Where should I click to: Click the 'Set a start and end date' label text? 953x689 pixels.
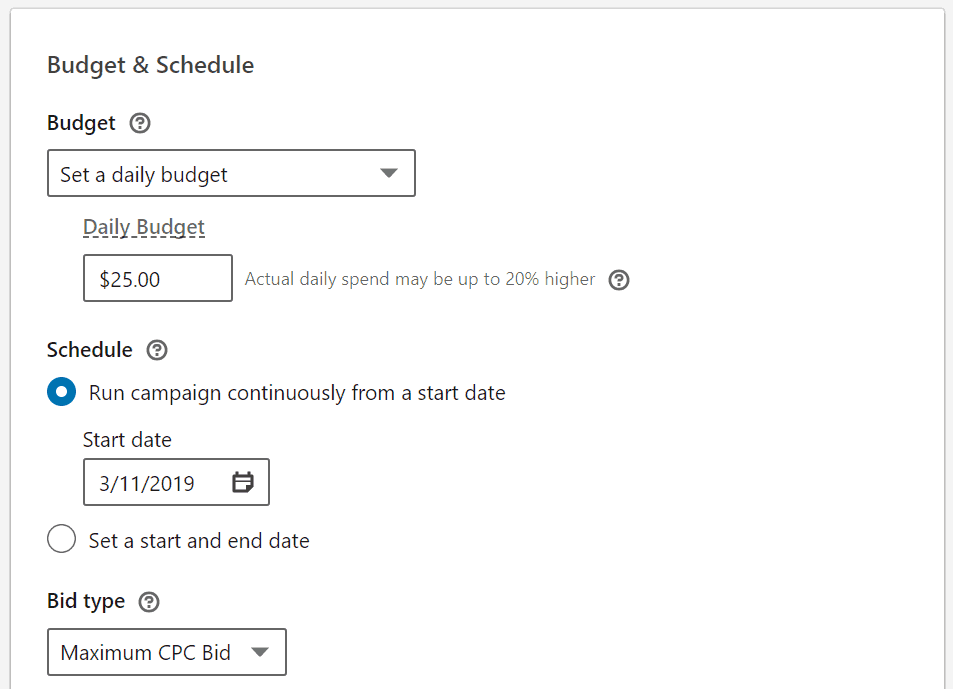pyautogui.click(x=199, y=541)
